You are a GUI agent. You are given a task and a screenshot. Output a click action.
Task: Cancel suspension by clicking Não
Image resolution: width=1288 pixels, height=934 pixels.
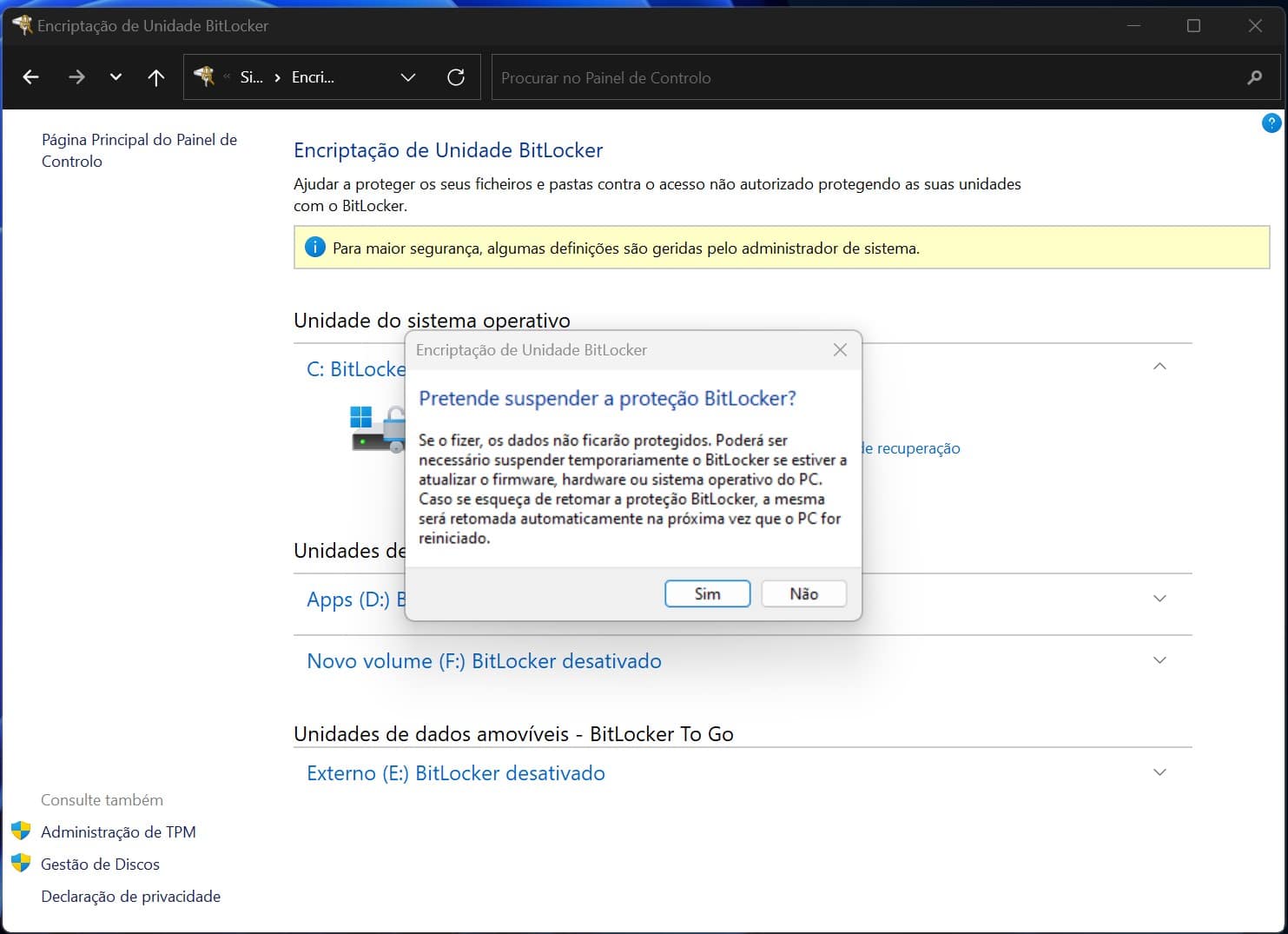803,593
